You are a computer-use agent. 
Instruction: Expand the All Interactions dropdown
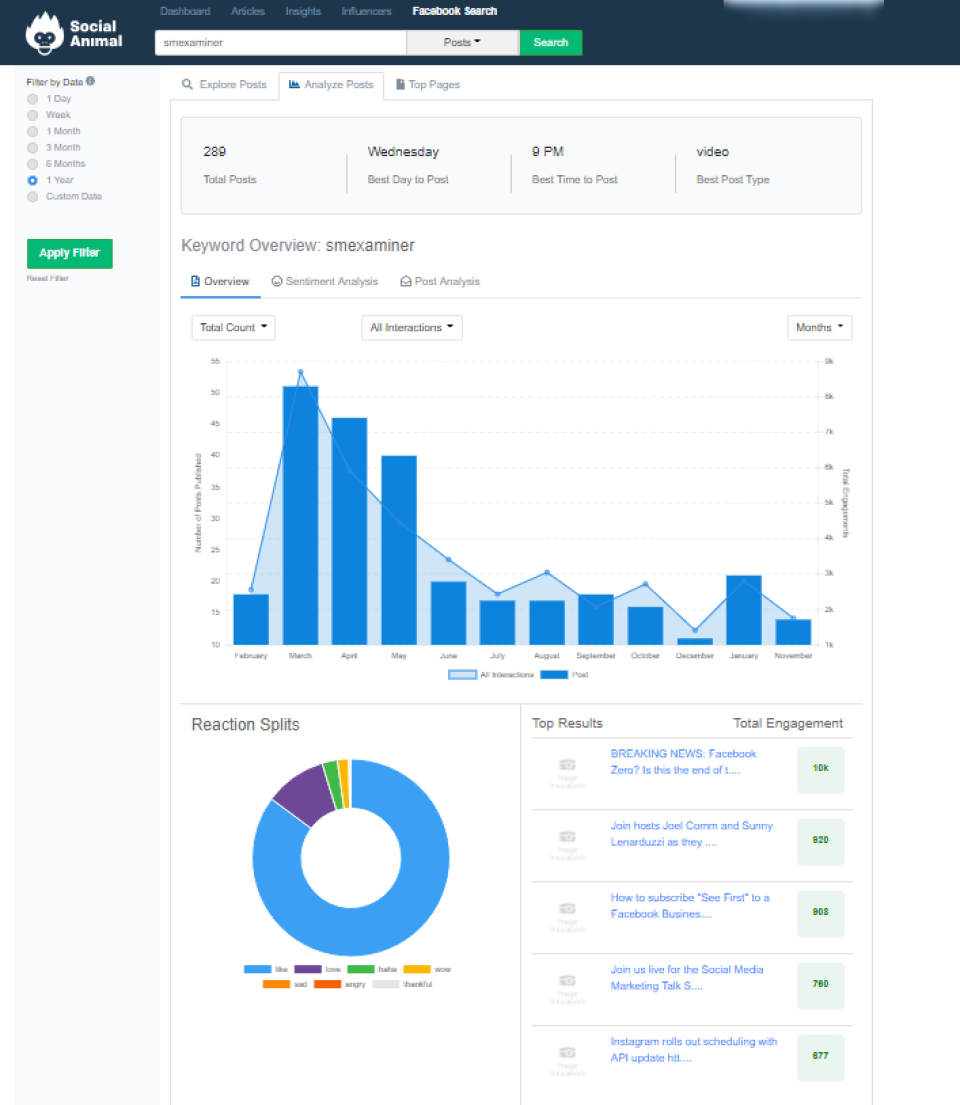point(411,327)
